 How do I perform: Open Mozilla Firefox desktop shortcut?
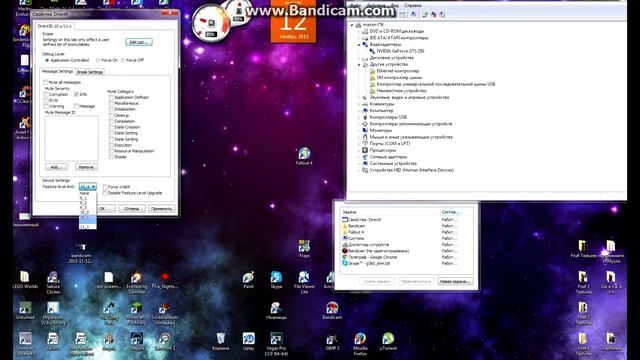coord(360,344)
